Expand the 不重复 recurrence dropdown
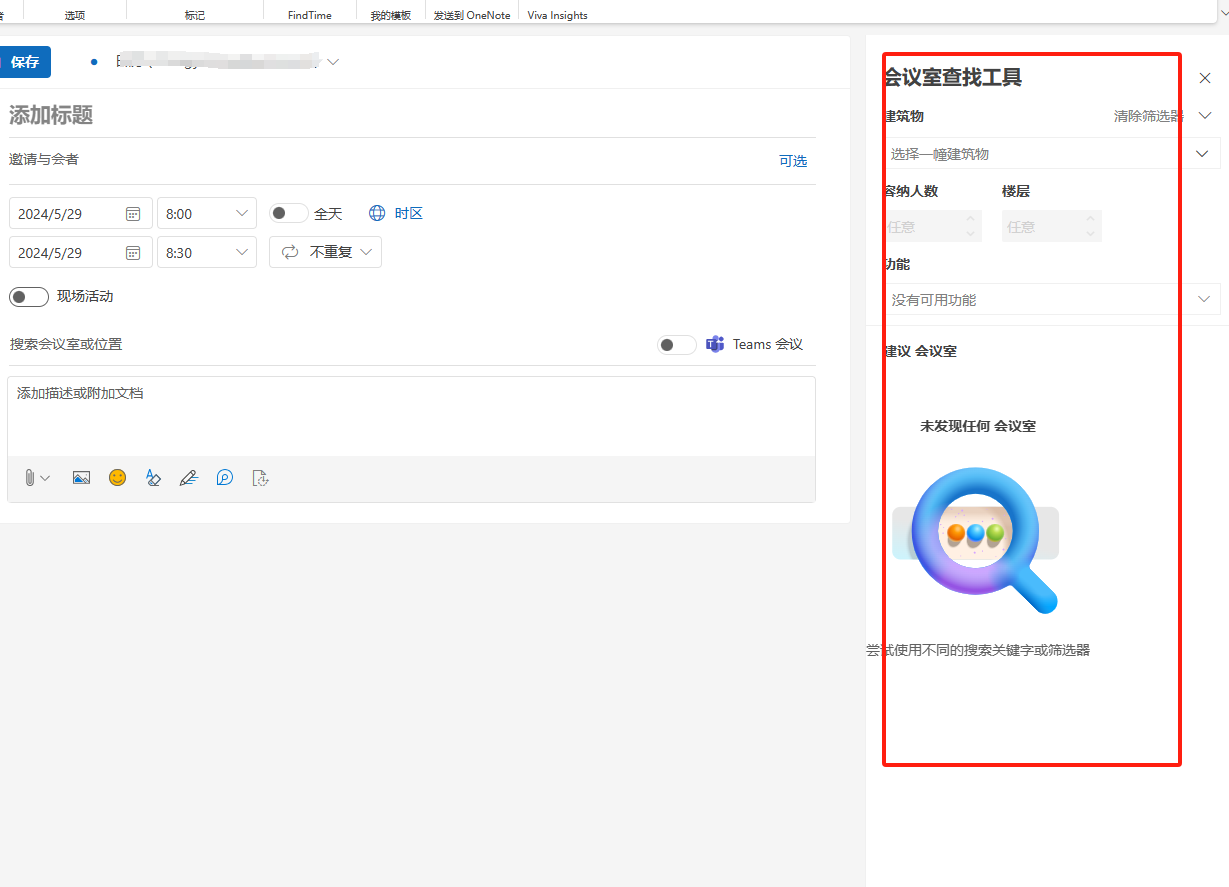The height and width of the screenshot is (887, 1229). [325, 252]
